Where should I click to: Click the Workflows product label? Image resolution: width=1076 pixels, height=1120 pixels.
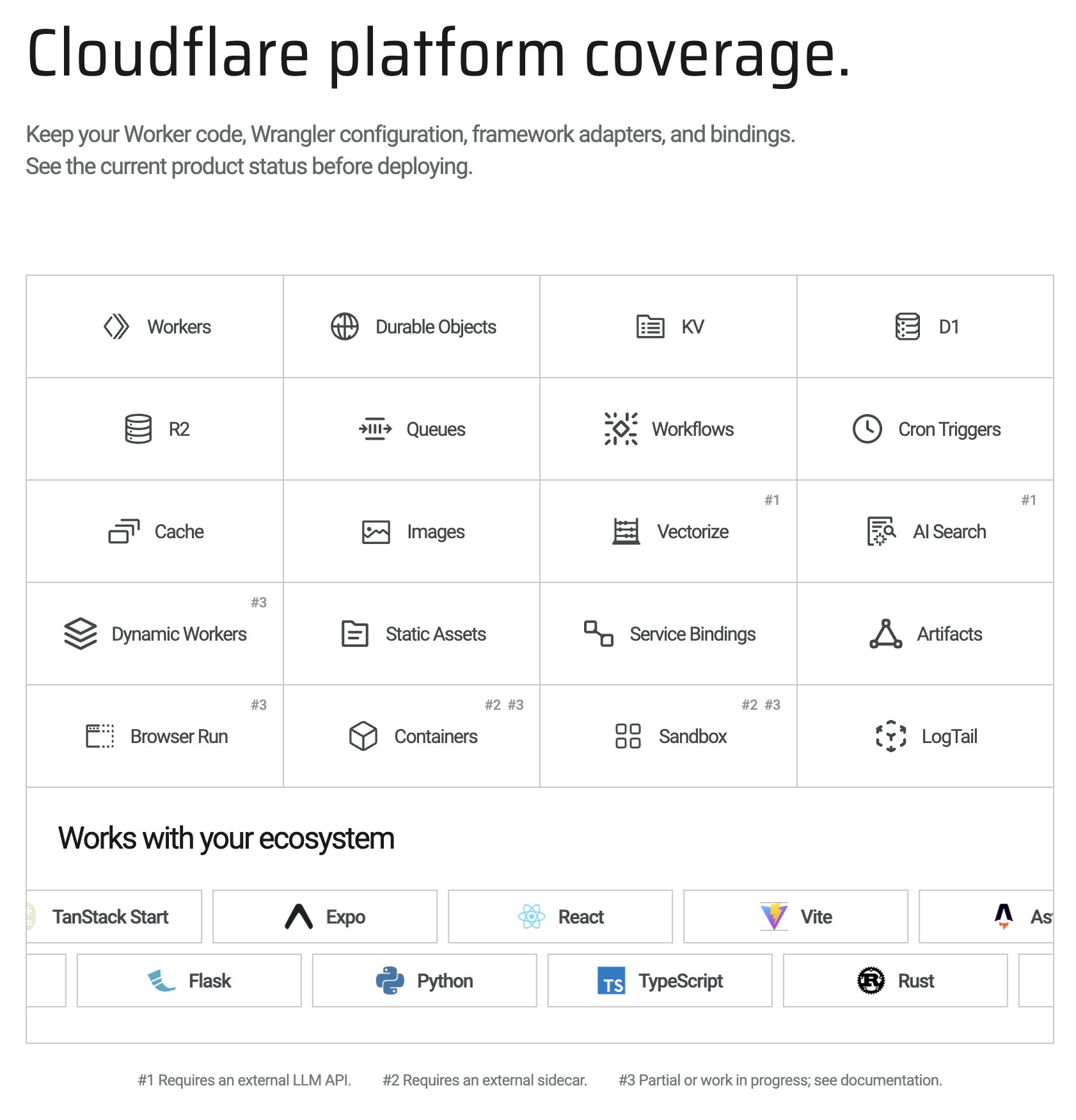coord(693,429)
